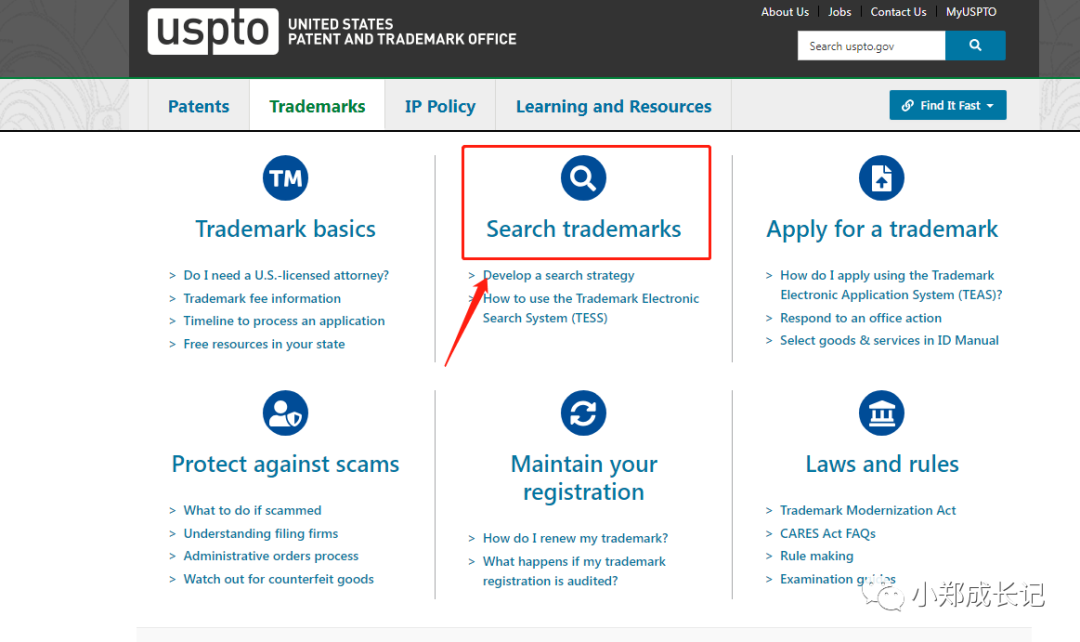Open the IP Policy menu
1080x642 pixels.
pyautogui.click(x=440, y=106)
